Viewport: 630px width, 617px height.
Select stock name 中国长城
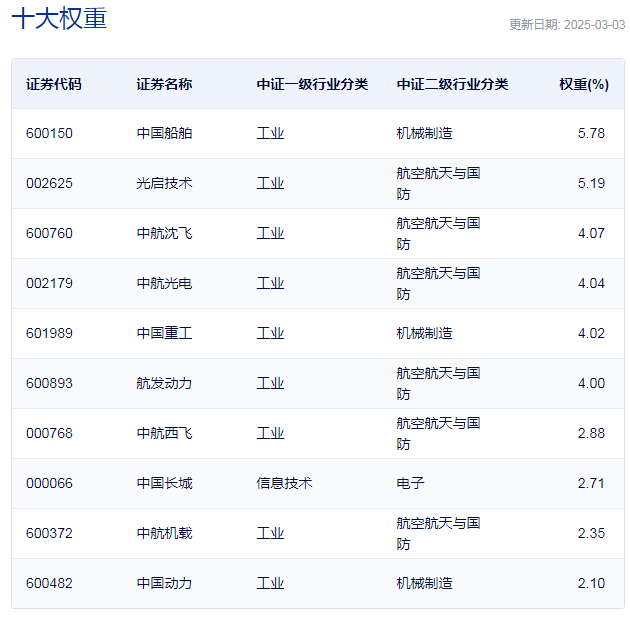[164, 484]
